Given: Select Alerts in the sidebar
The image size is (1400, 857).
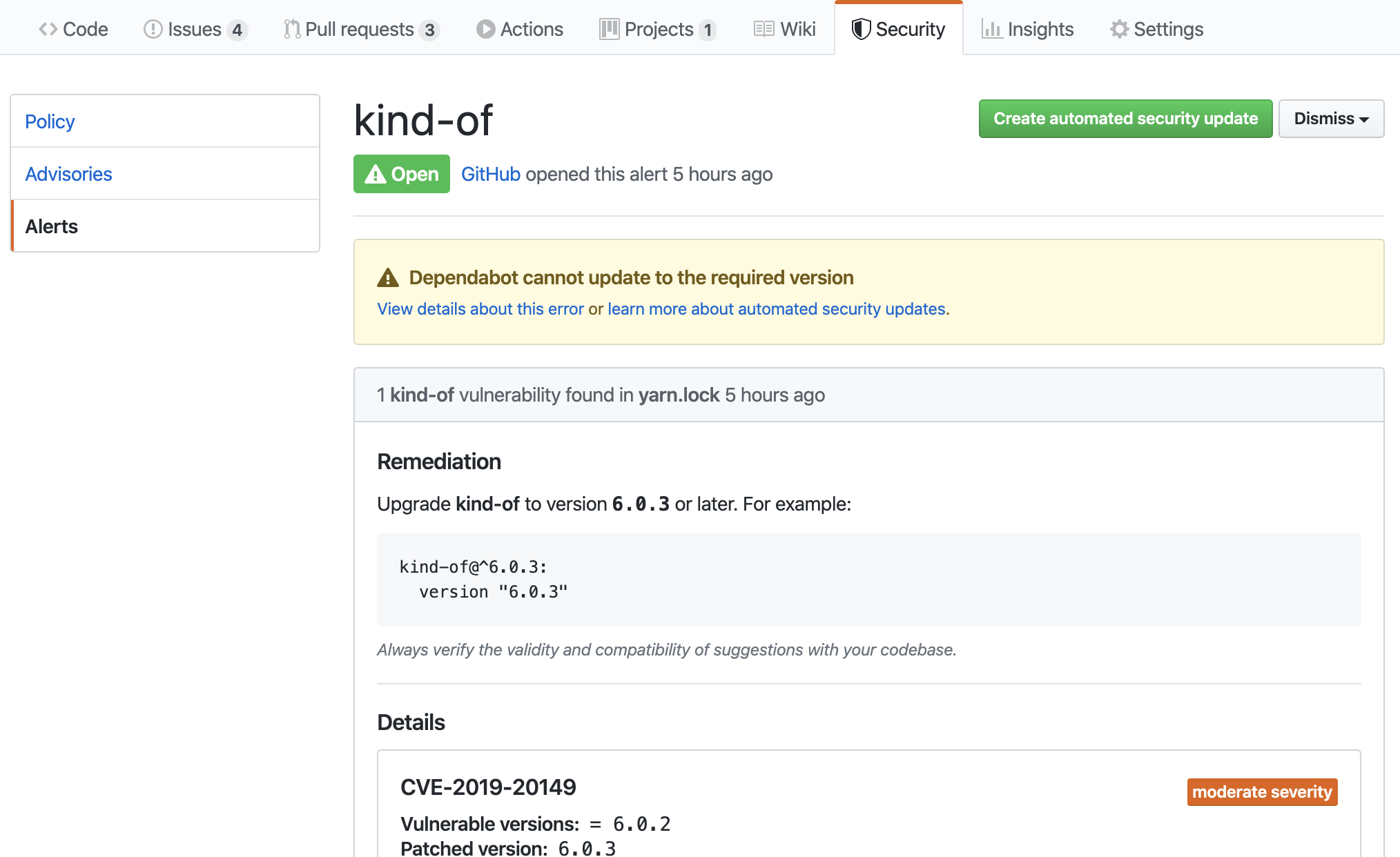Looking at the screenshot, I should [x=52, y=226].
